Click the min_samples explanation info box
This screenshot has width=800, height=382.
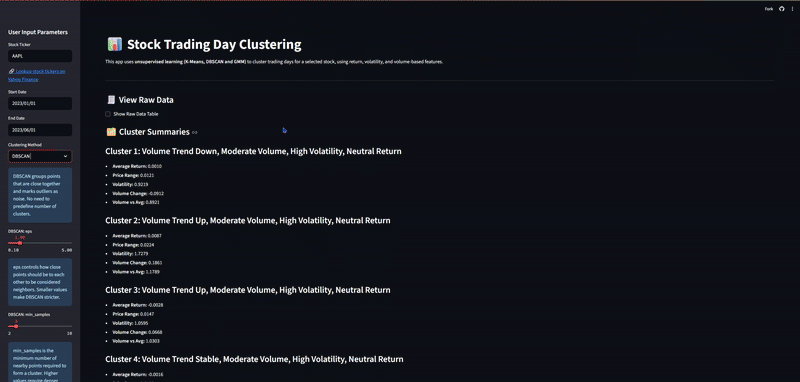pyautogui.click(x=40, y=362)
